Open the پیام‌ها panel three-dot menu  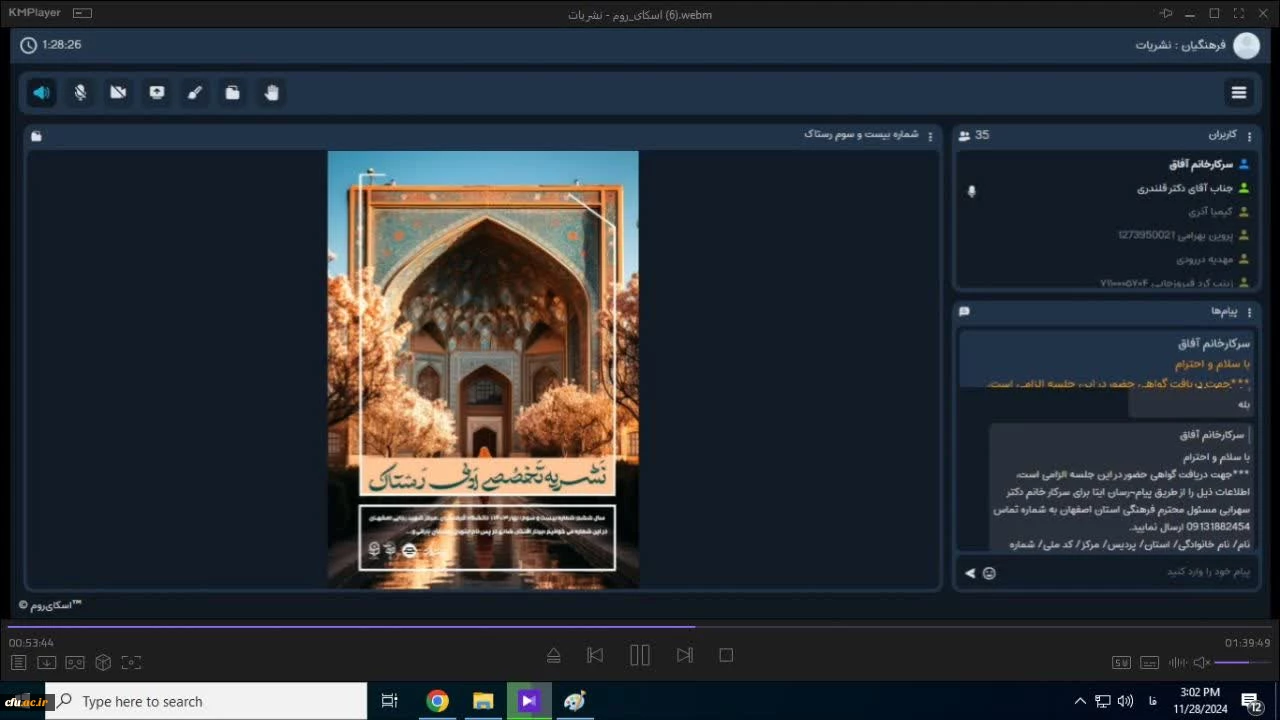(1249, 312)
